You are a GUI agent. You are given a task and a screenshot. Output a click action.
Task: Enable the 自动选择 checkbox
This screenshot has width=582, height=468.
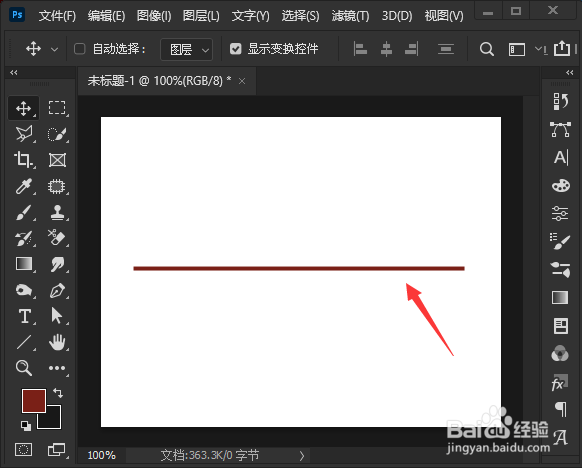(79, 49)
